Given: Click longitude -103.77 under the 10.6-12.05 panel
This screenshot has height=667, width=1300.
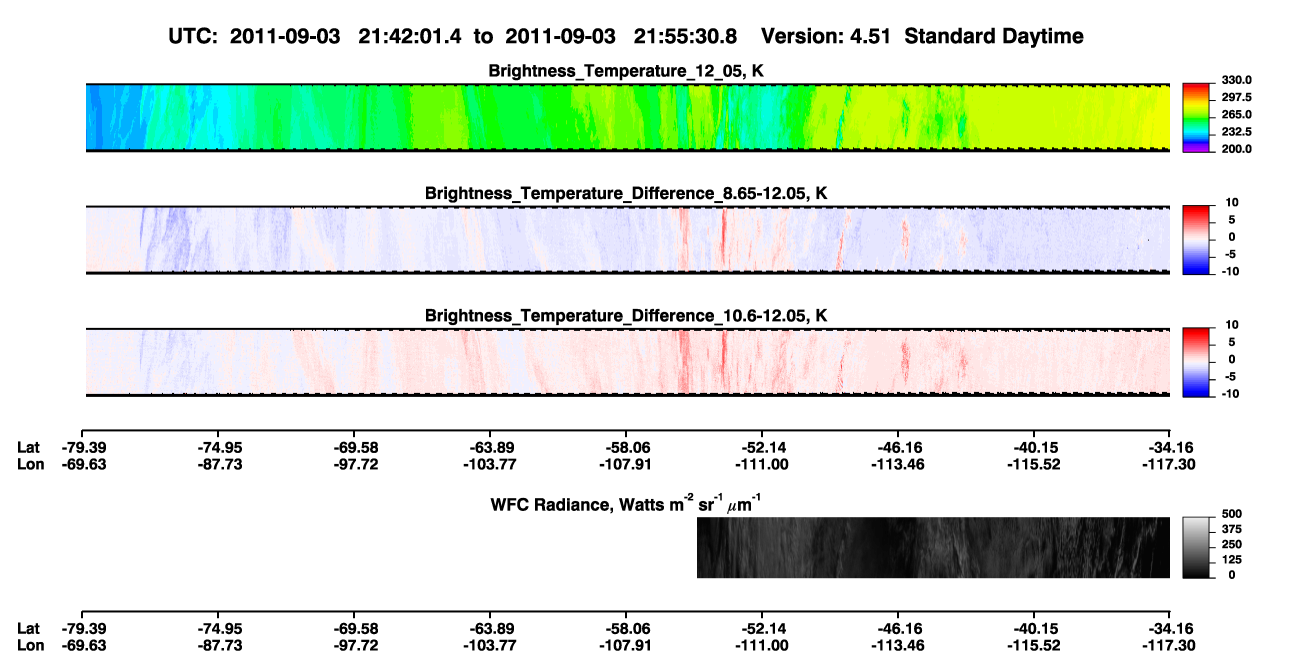Looking at the screenshot, I should [x=491, y=464].
